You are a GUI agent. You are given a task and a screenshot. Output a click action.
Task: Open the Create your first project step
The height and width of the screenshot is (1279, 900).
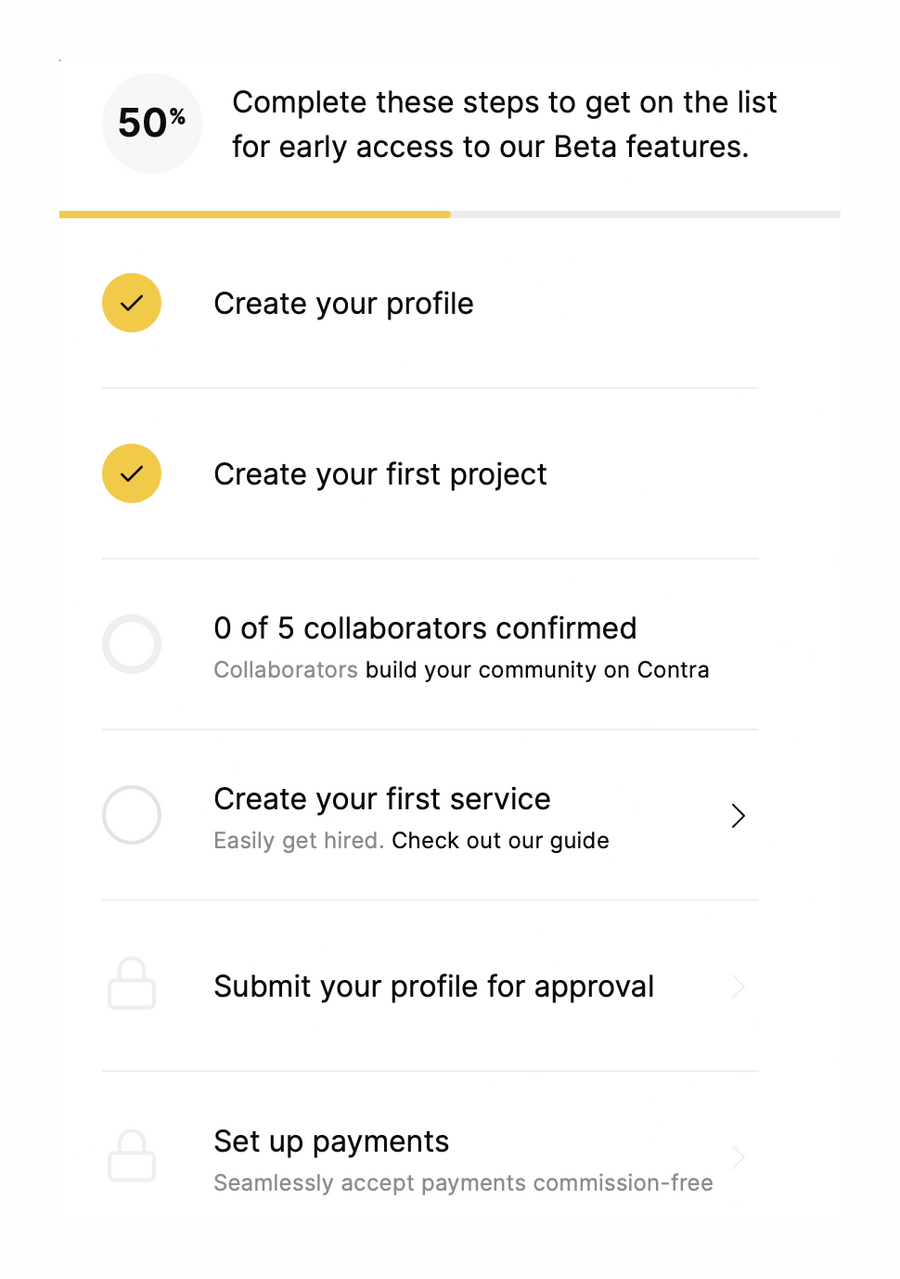tap(380, 474)
